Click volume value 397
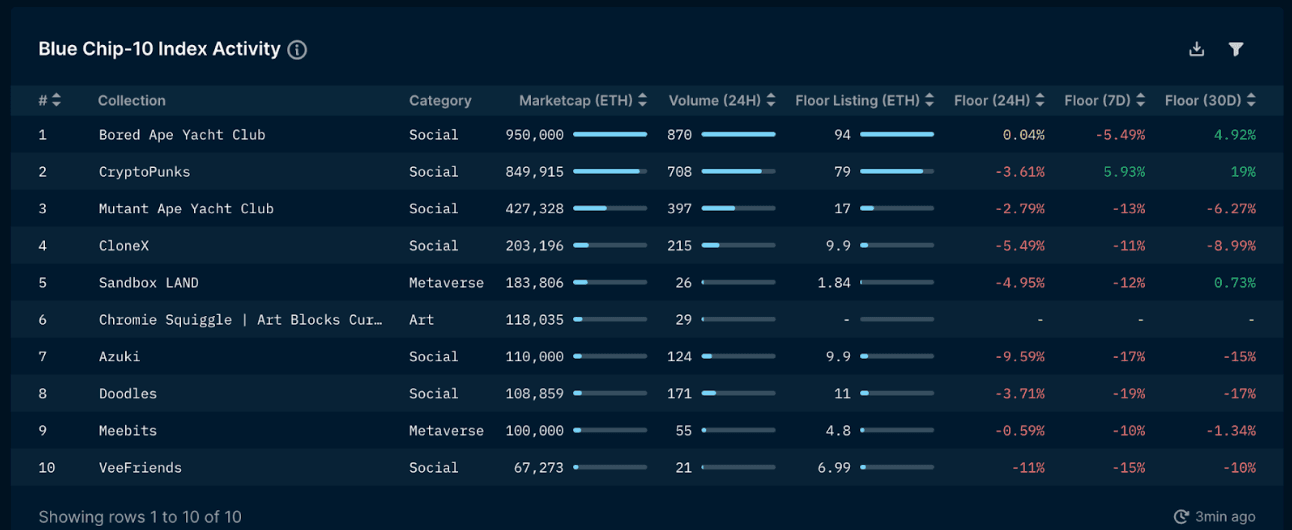Image resolution: width=1292 pixels, height=530 pixels. point(680,209)
